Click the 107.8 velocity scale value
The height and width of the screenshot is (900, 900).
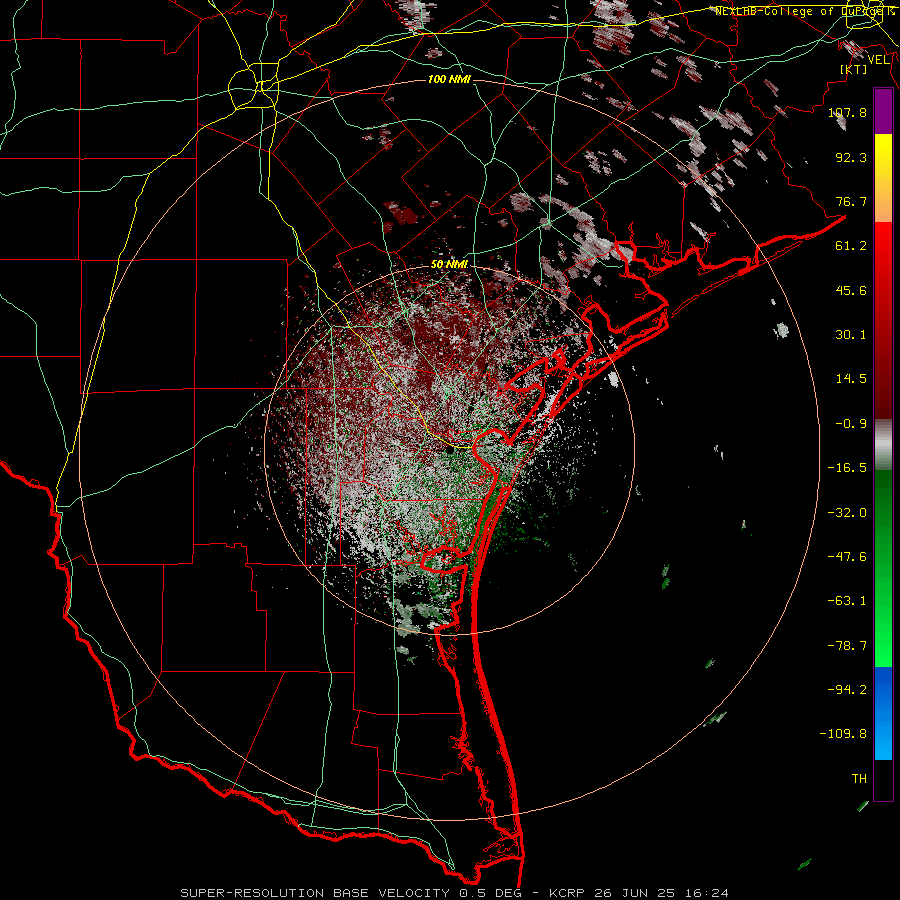pos(847,112)
